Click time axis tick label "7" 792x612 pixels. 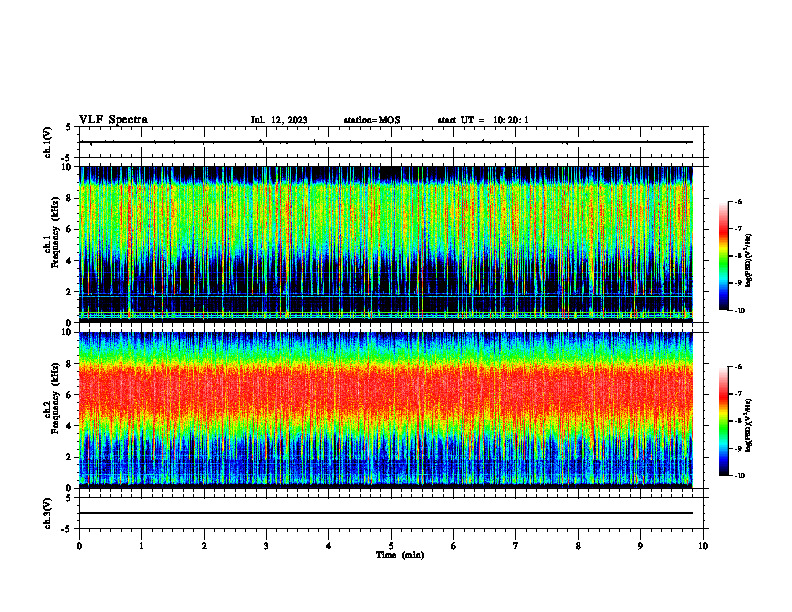click(x=516, y=546)
